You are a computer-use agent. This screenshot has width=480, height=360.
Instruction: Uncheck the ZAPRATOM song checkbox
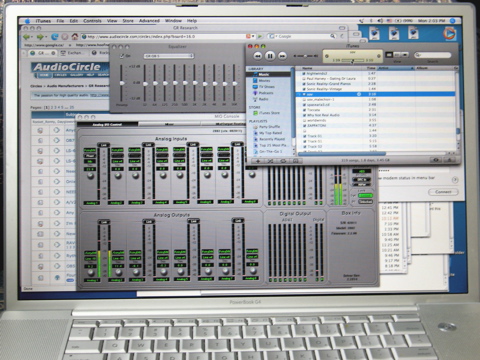click(x=304, y=126)
